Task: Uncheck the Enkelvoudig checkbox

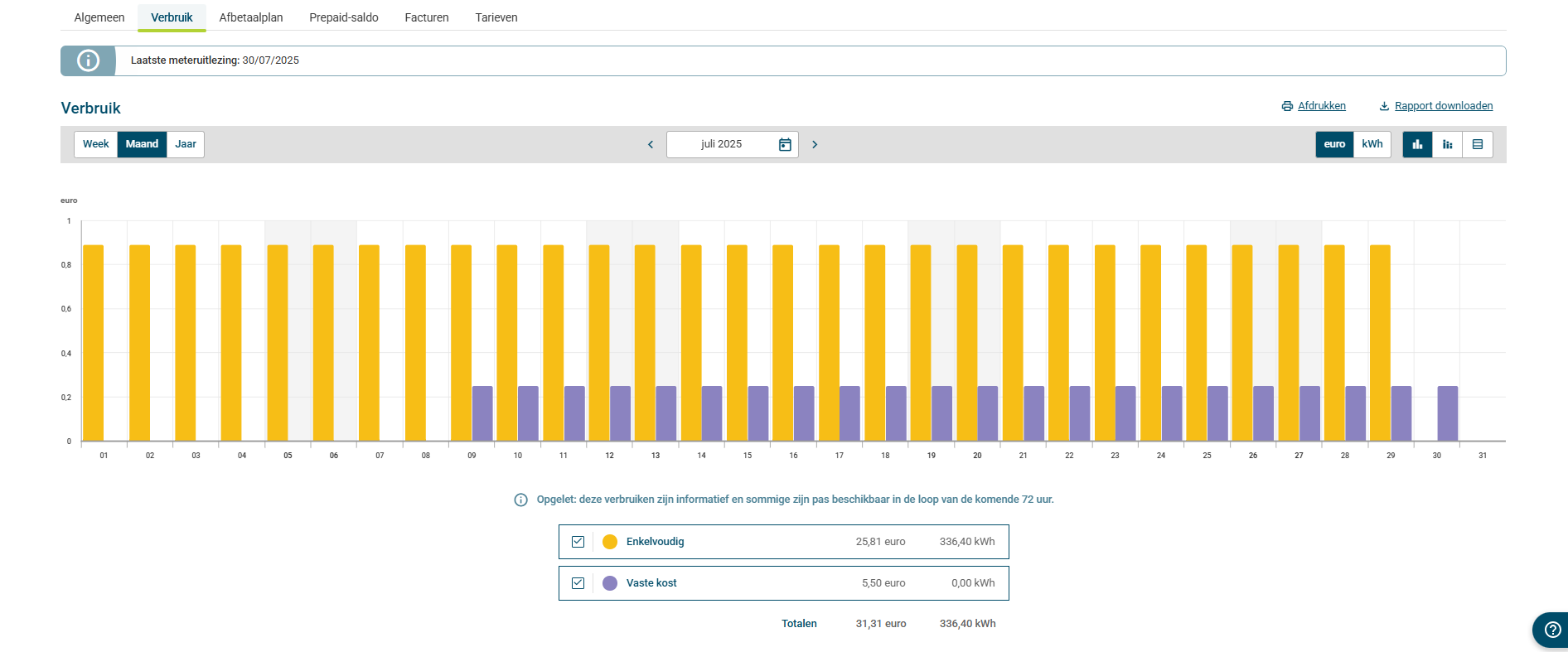Action: tap(578, 542)
